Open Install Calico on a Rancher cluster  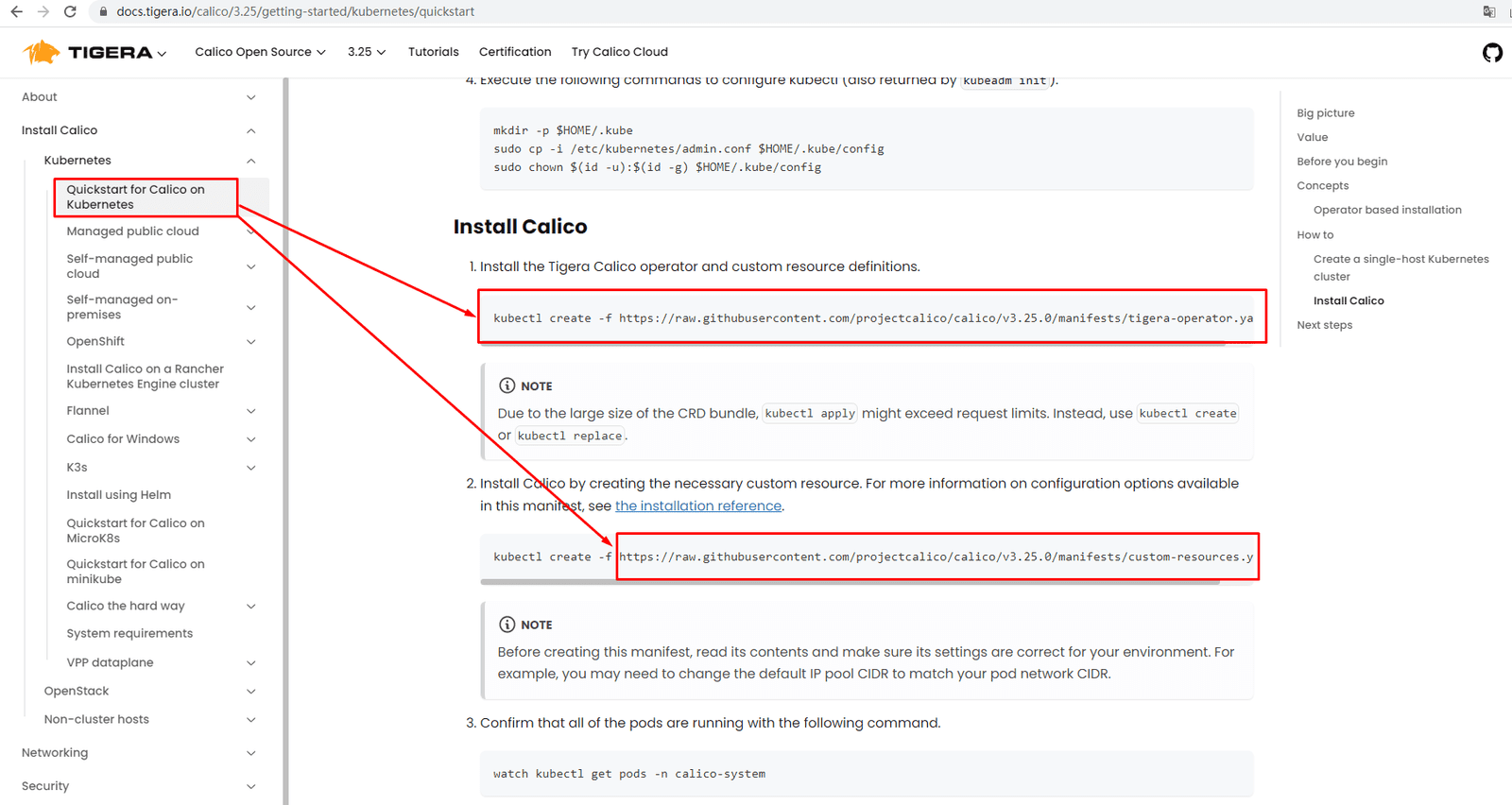pyautogui.click(x=145, y=376)
